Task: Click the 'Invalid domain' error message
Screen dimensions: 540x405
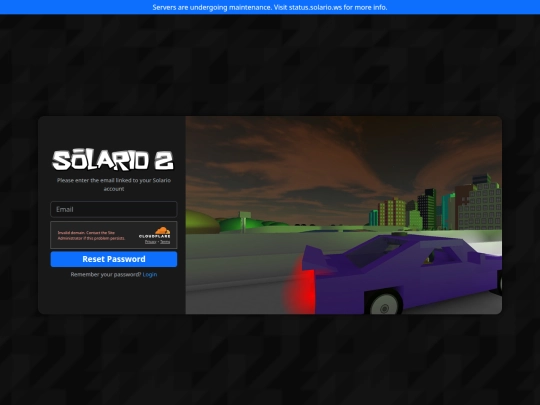Action: [91, 236]
